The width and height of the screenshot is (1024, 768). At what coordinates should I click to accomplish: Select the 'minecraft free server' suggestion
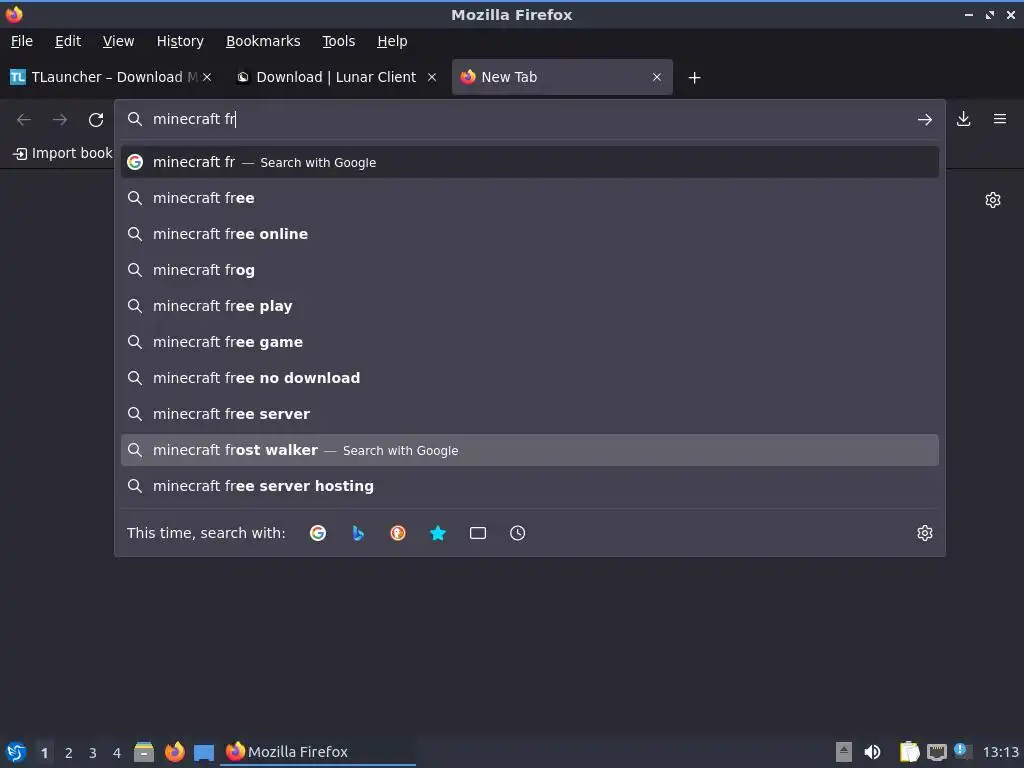click(x=530, y=413)
